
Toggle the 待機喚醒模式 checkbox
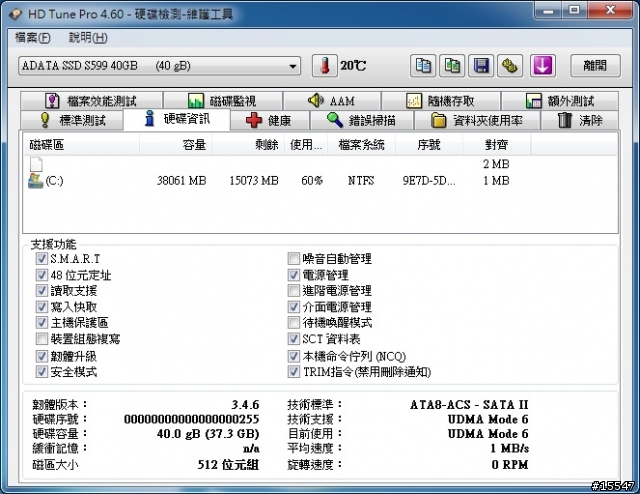pos(293,323)
